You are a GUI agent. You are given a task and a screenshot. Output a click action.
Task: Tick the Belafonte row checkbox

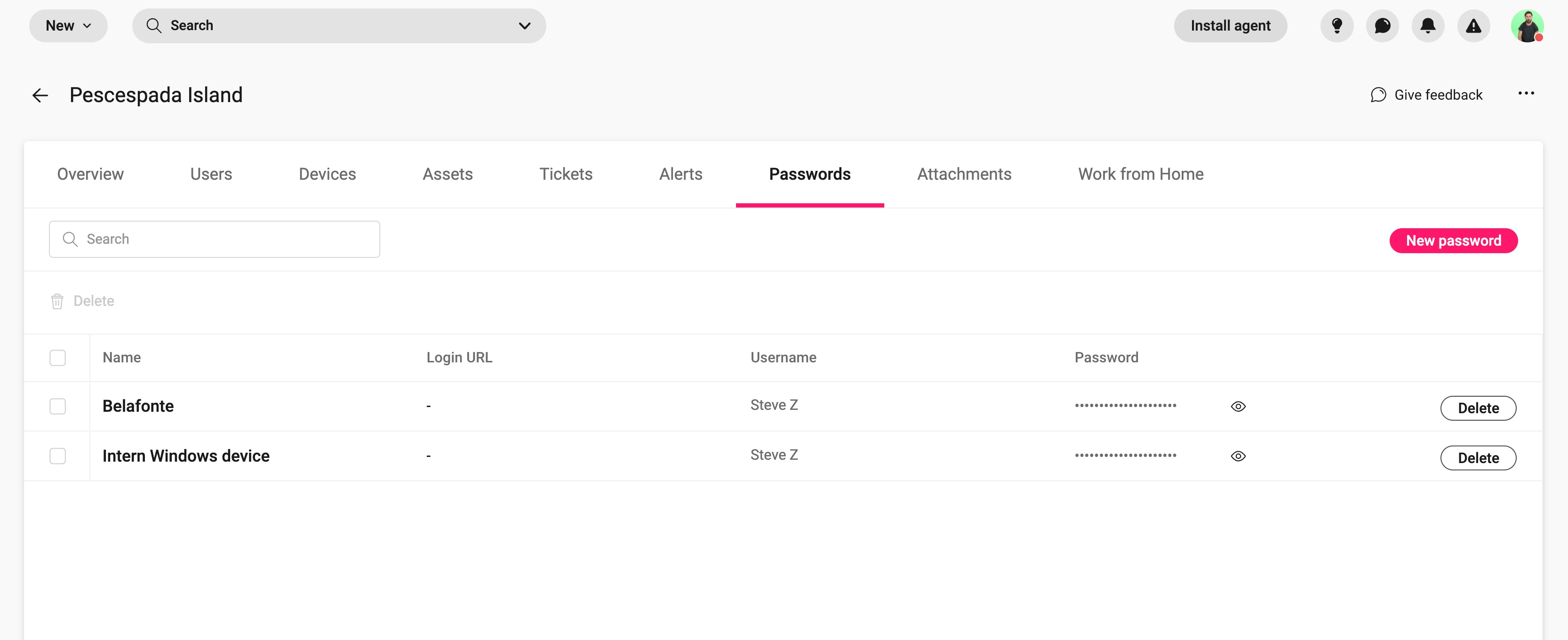tap(58, 406)
